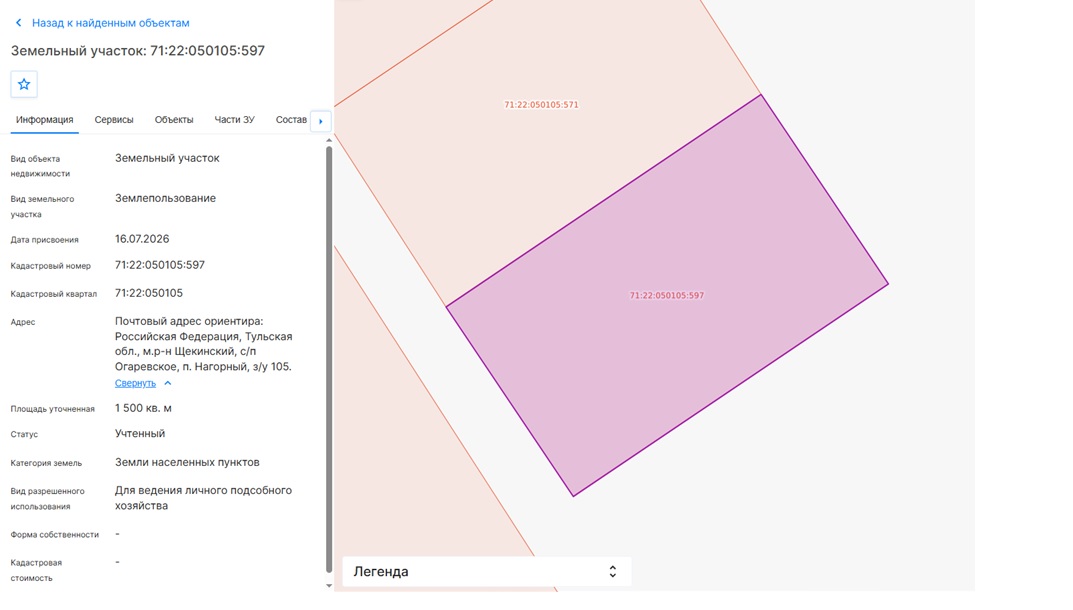Click the tabs scroll-right arrow
Screen dimensions: 1073x610
[321, 121]
